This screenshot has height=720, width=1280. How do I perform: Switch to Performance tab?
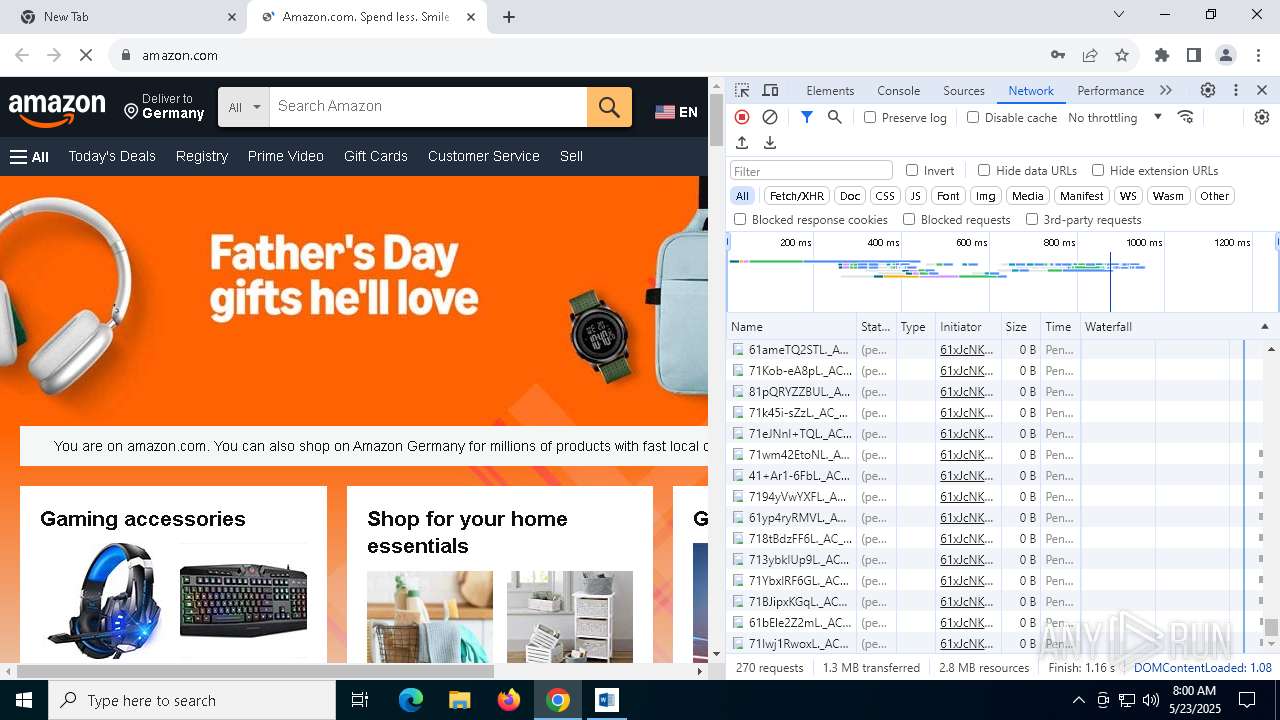coord(1110,90)
